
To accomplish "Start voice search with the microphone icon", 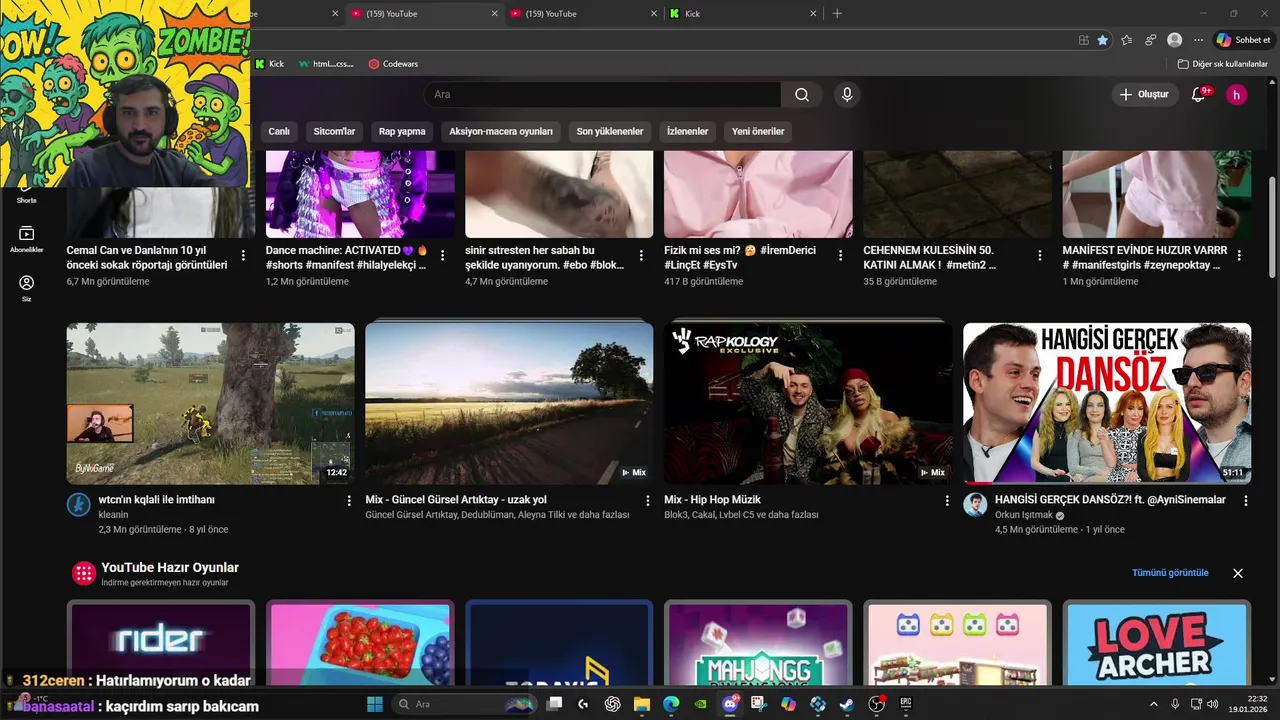I will point(847,95).
